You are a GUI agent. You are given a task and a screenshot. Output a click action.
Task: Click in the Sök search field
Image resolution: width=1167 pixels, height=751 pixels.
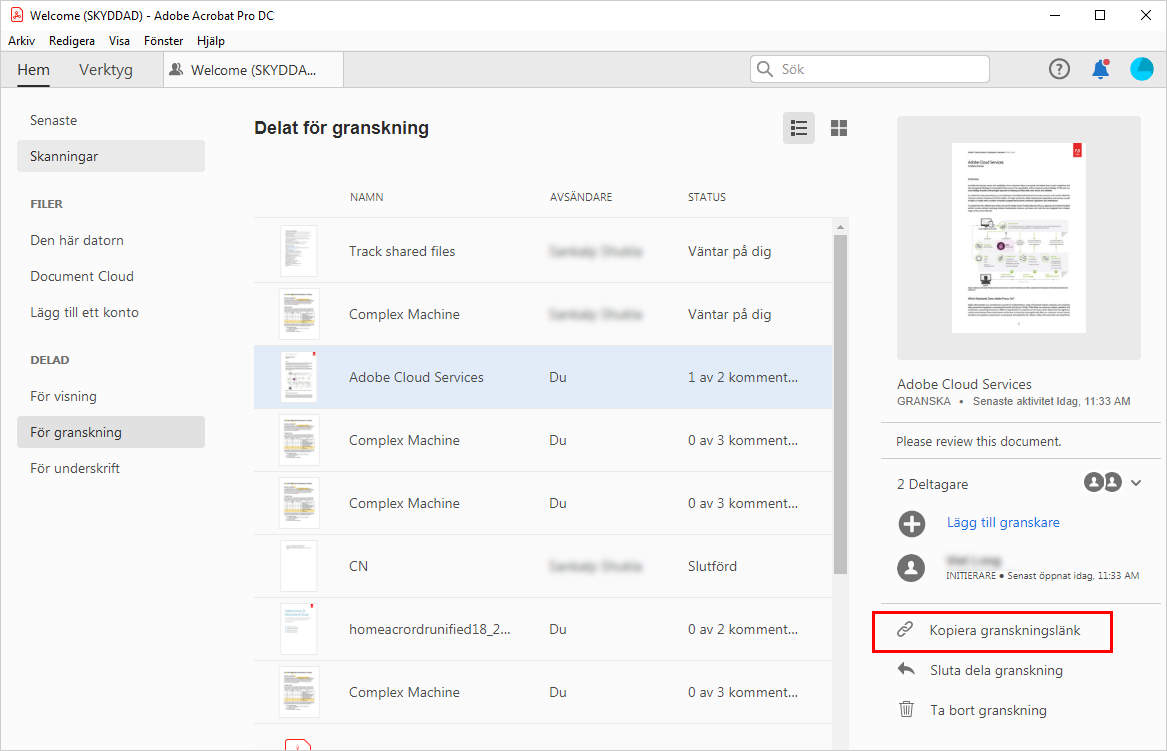coord(869,69)
